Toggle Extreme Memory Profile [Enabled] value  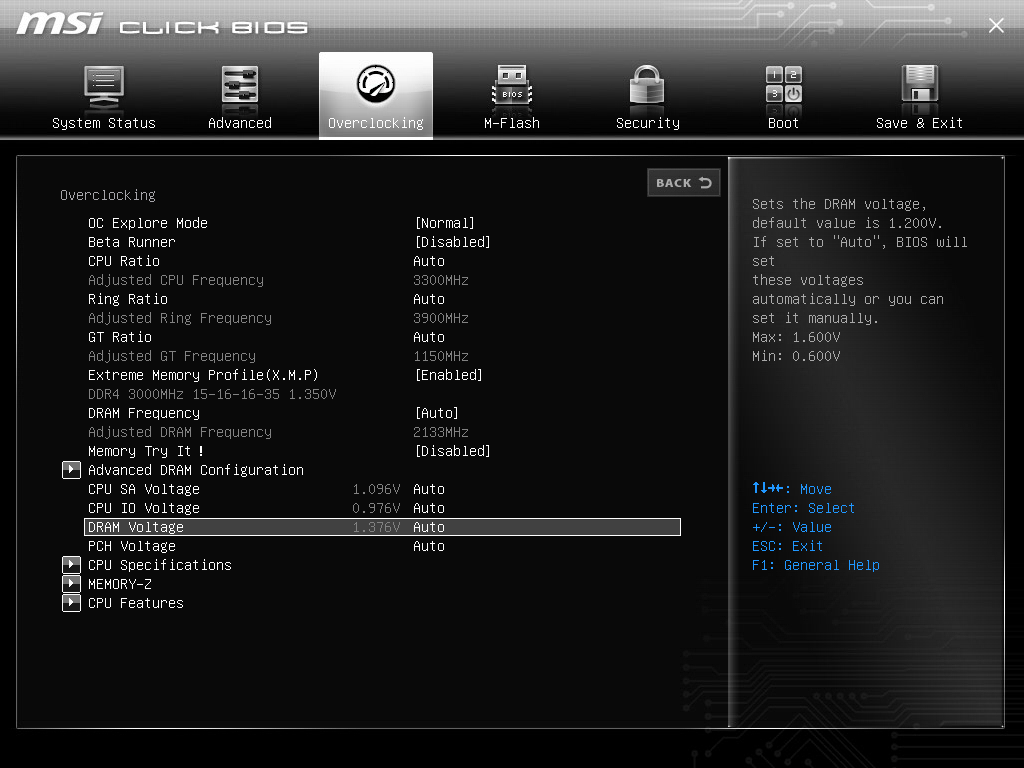coord(449,376)
